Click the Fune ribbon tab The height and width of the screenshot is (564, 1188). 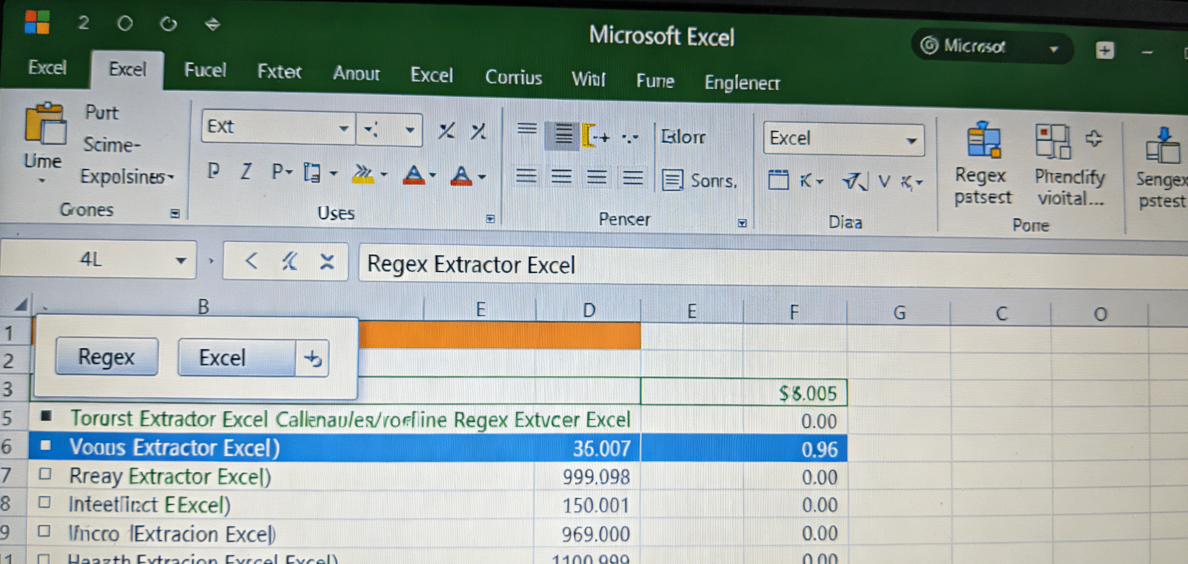coord(655,80)
